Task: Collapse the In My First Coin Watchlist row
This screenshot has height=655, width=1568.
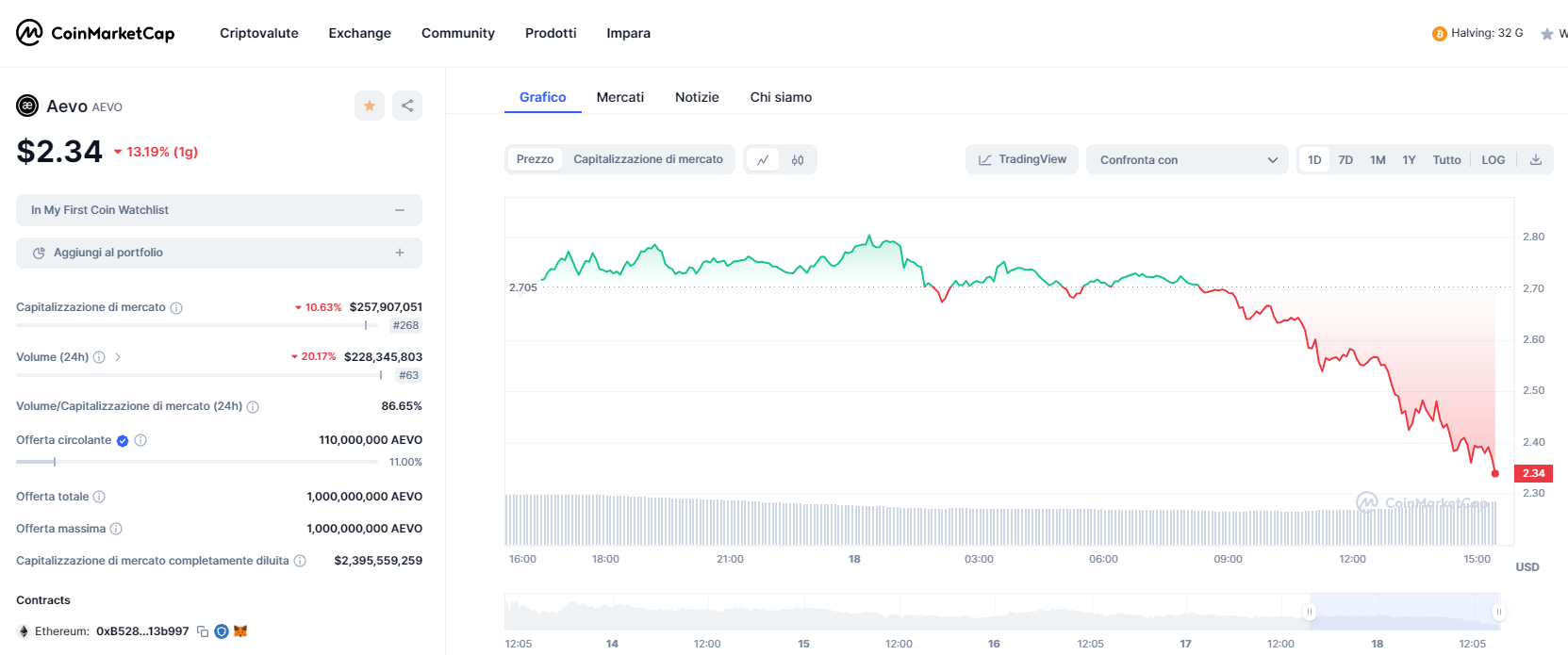Action: click(400, 210)
